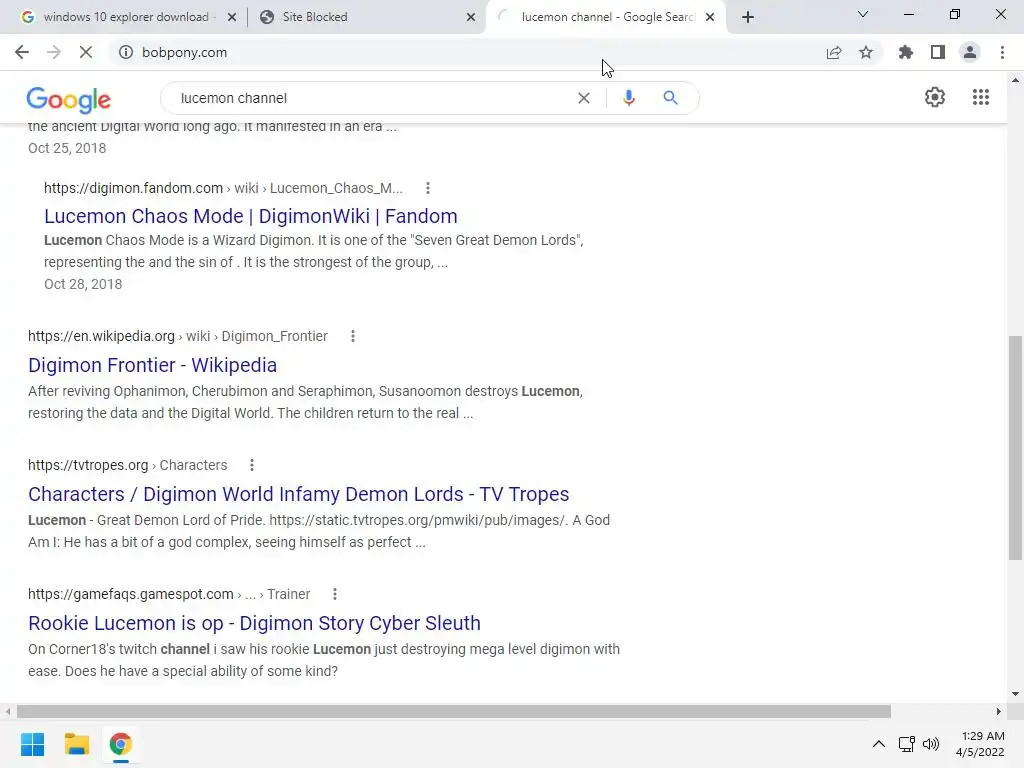This screenshot has width=1024, height=768.
Task: Show hidden system tray icons
Action: tap(879, 744)
